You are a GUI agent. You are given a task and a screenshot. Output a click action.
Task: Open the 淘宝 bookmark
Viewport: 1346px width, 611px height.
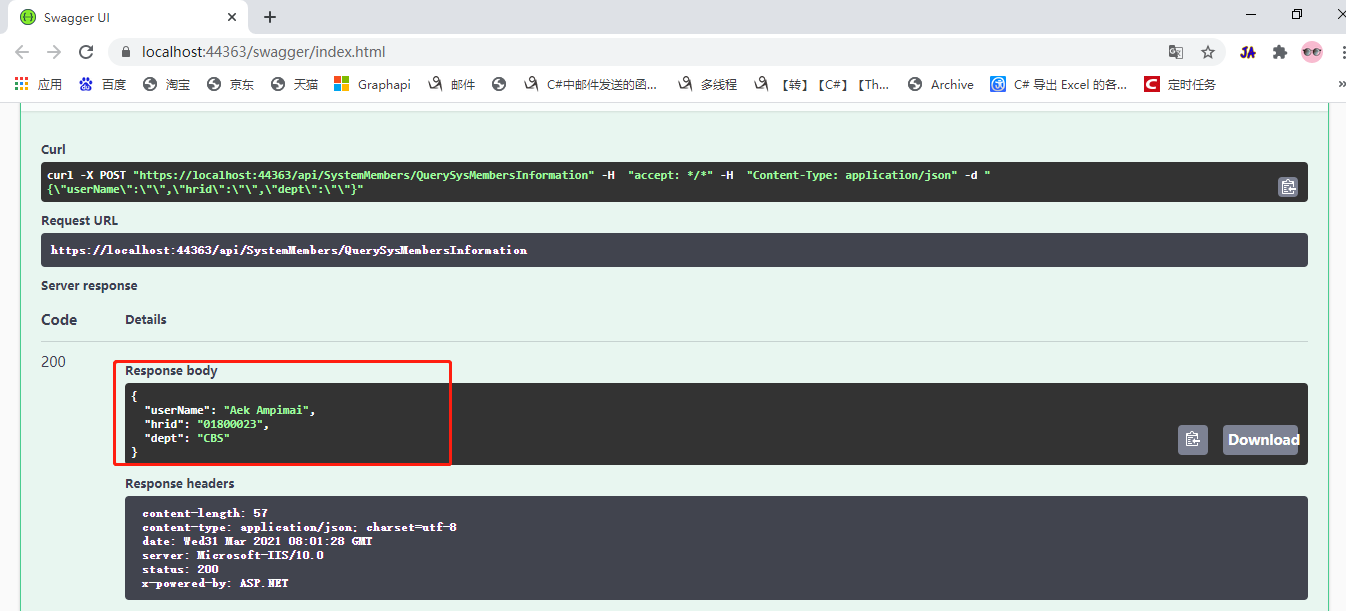coord(166,84)
